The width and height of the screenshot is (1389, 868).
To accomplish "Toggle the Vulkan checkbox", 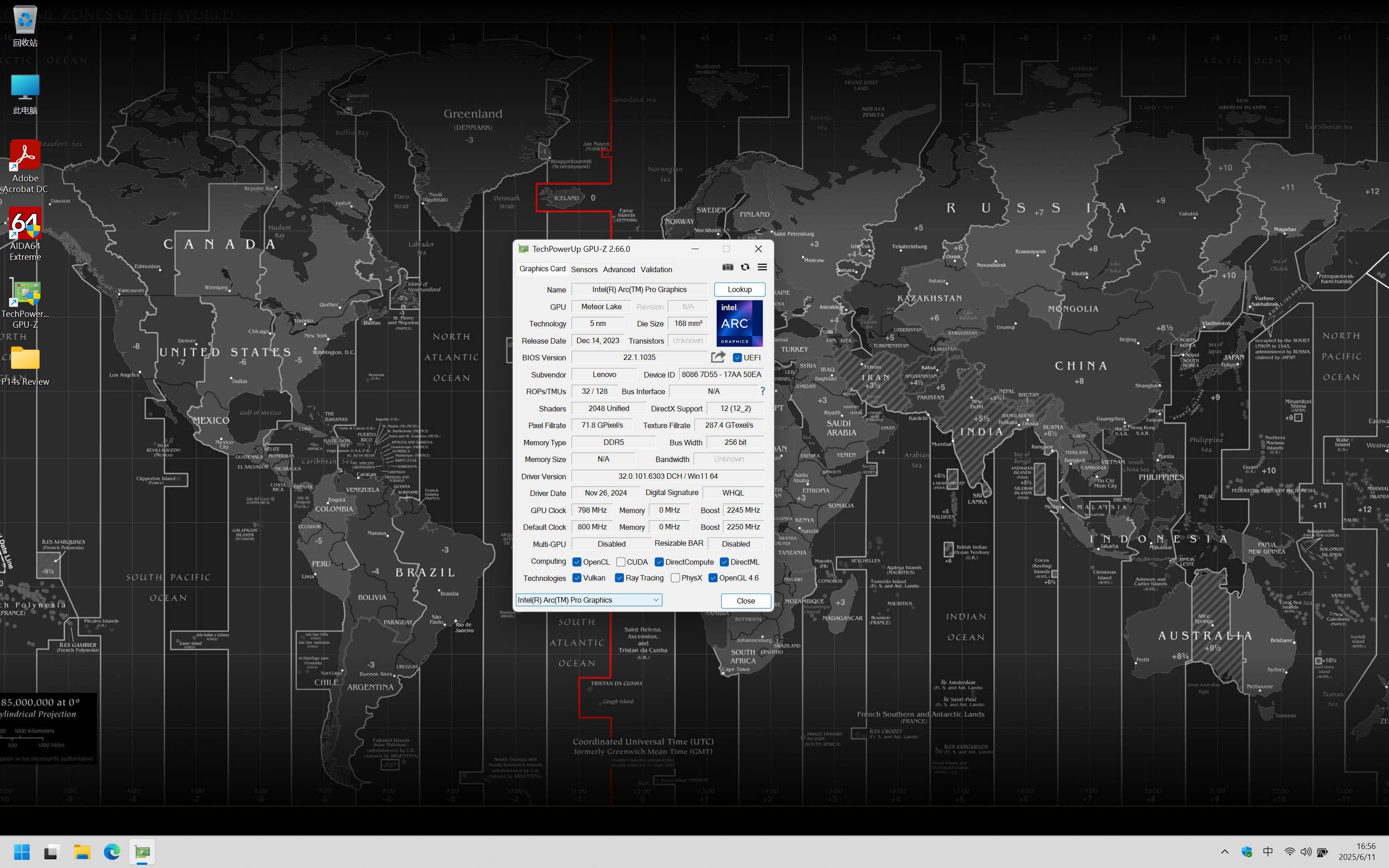I will pyautogui.click(x=577, y=578).
